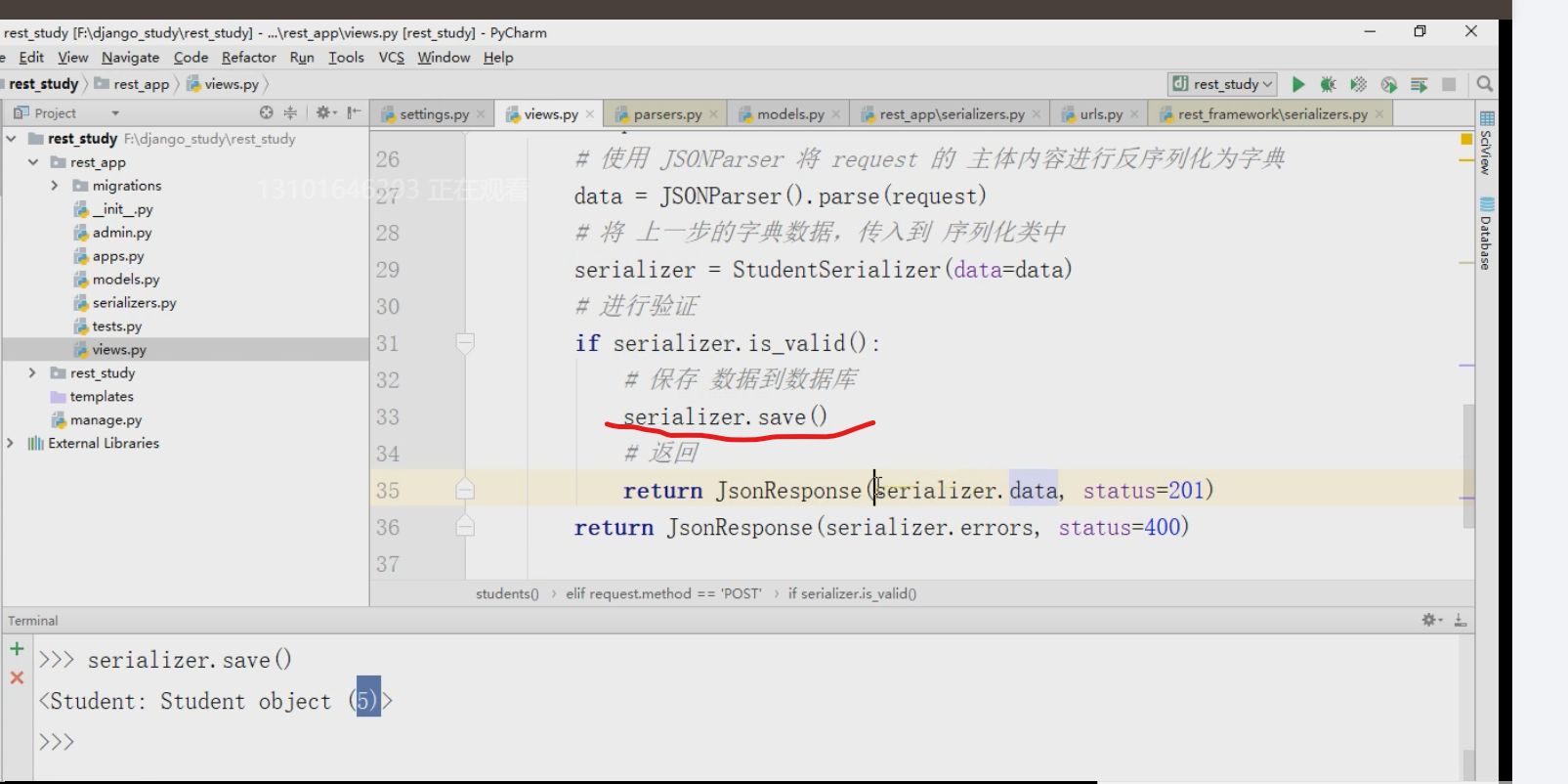
Task: Expand the inner rest_study folder
Action: point(32,373)
